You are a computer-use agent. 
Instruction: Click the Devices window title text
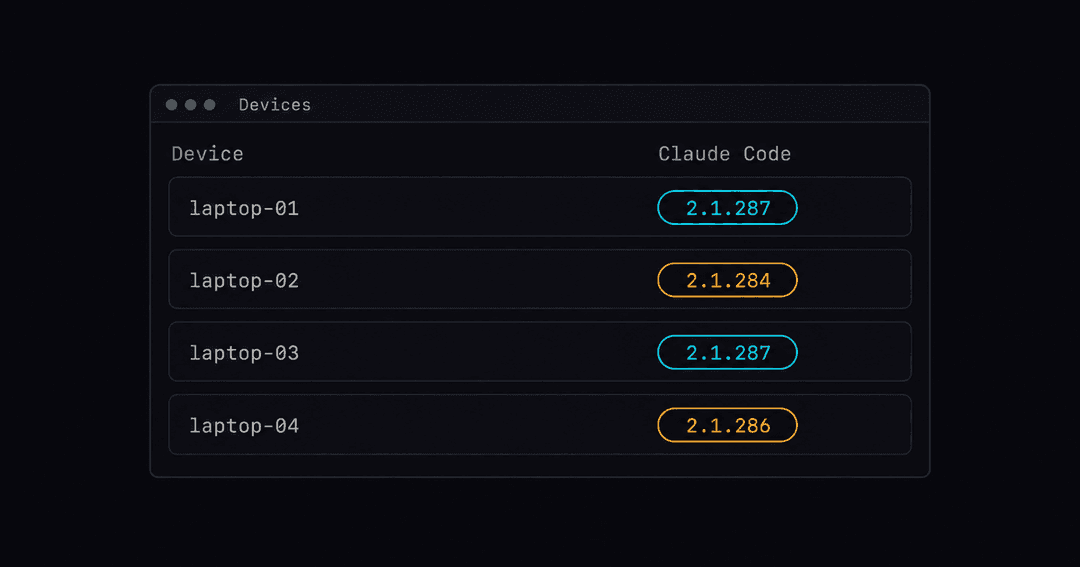275,105
